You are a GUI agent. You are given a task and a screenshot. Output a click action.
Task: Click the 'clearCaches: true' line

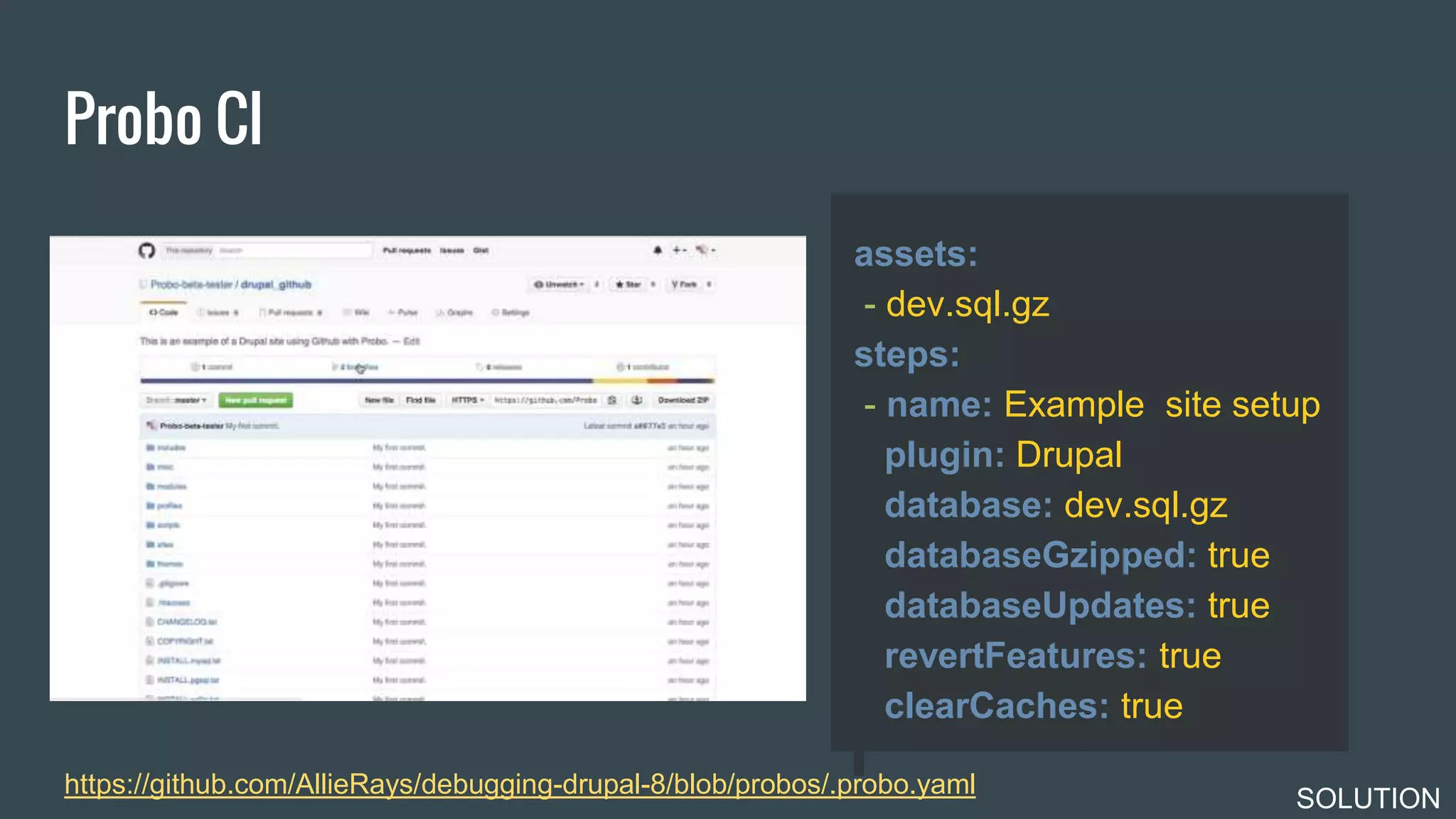[1034, 706]
